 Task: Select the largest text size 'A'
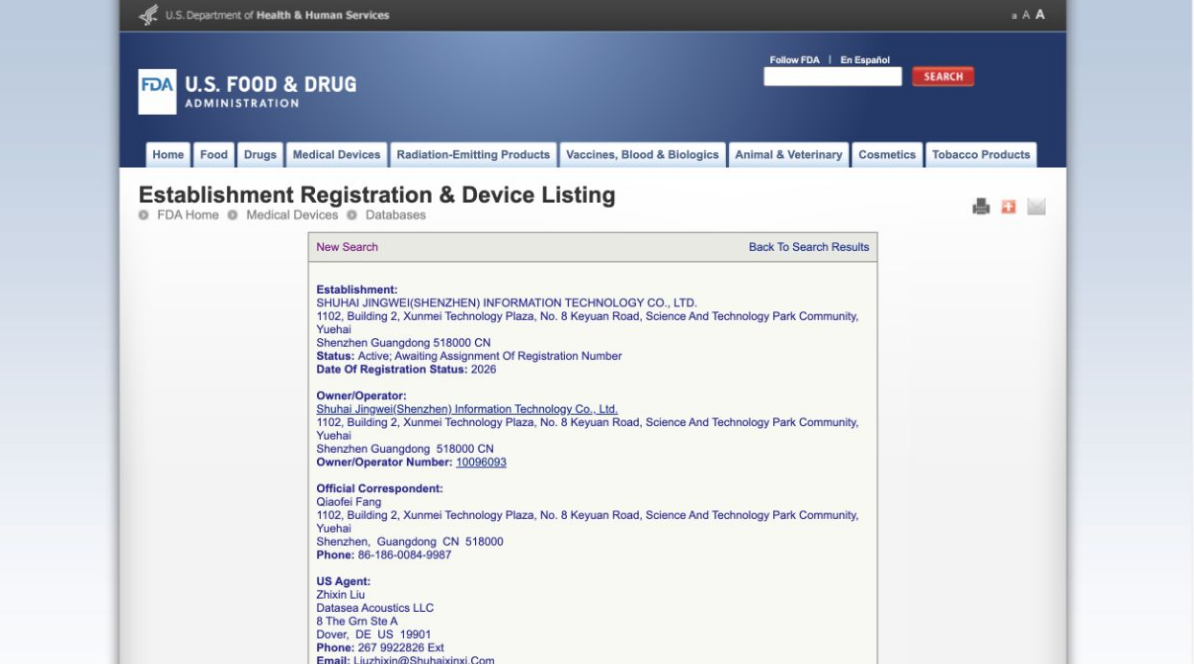coord(1040,14)
